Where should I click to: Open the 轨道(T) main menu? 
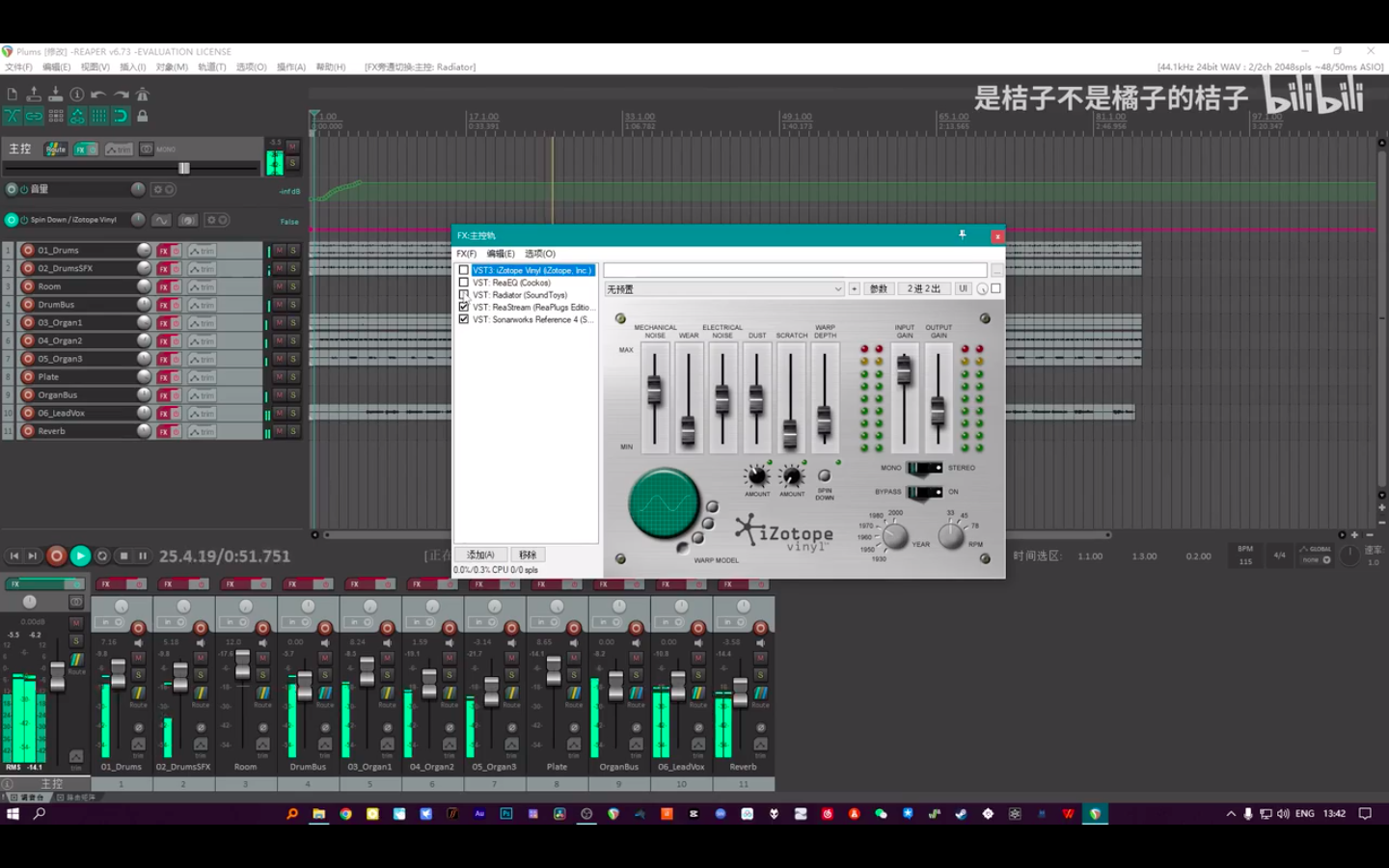(212, 68)
